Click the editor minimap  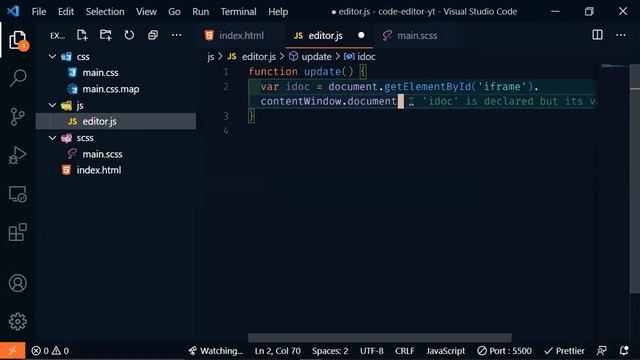pos(615,67)
